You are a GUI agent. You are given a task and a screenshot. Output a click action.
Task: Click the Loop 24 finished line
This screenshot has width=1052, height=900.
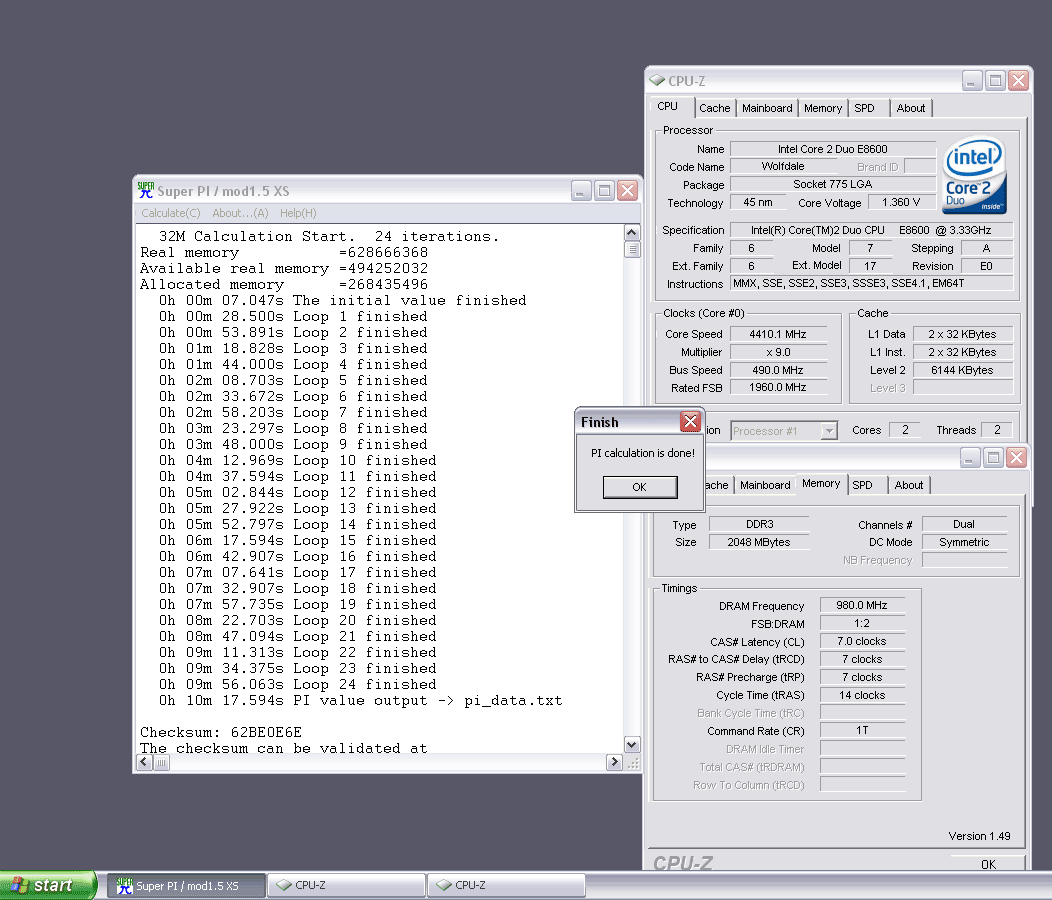(297, 685)
